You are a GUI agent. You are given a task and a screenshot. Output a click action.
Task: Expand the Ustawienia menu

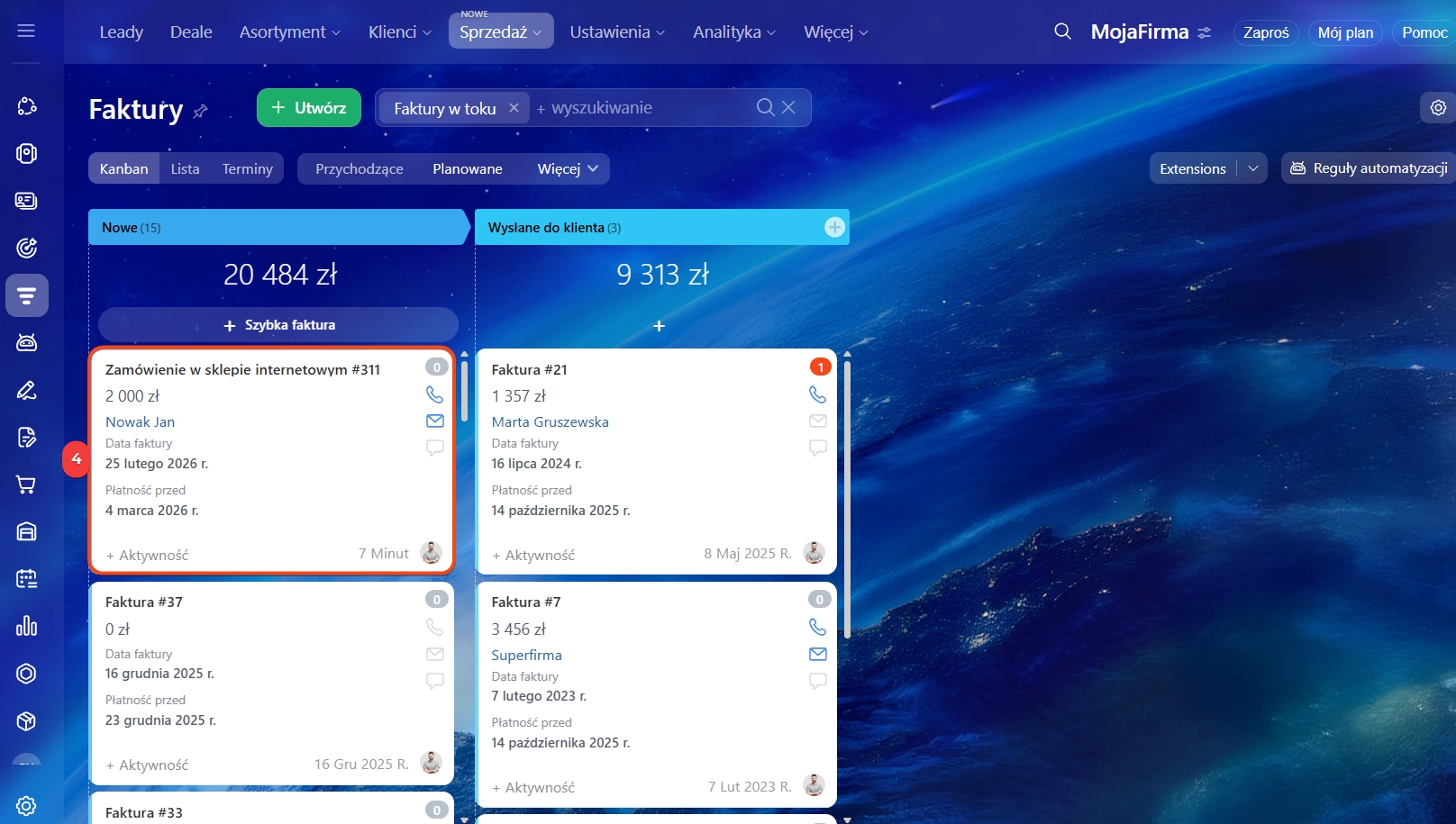(x=617, y=32)
